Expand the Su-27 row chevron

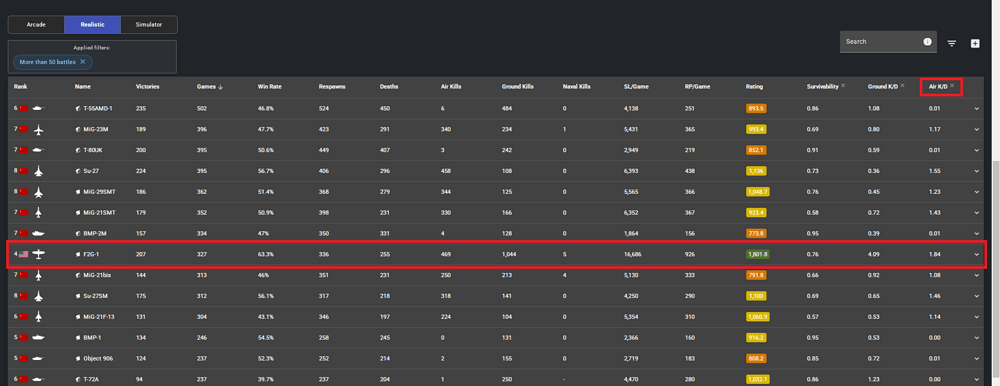(x=976, y=172)
